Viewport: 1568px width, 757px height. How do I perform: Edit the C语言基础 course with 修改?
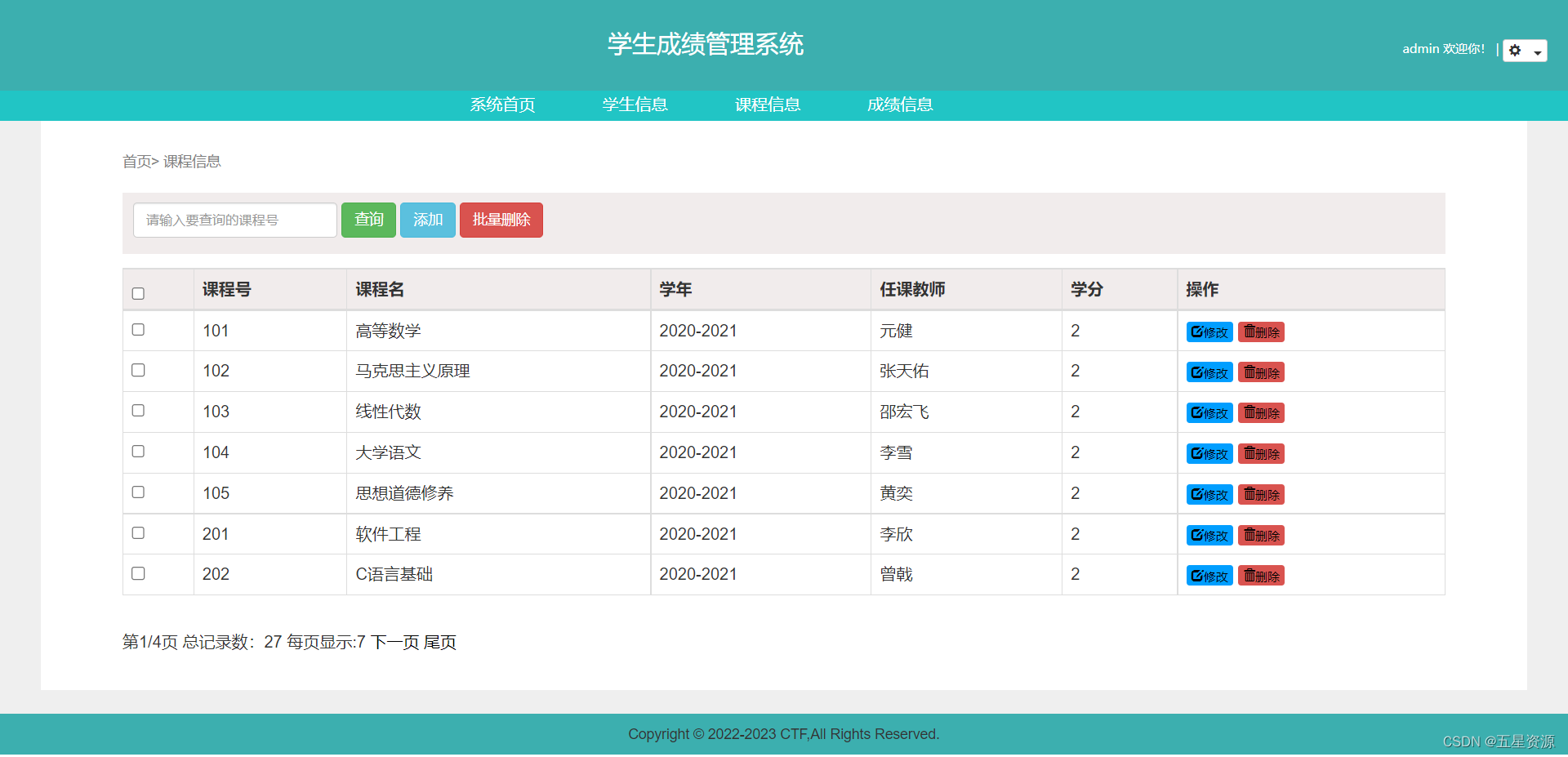[1209, 576]
